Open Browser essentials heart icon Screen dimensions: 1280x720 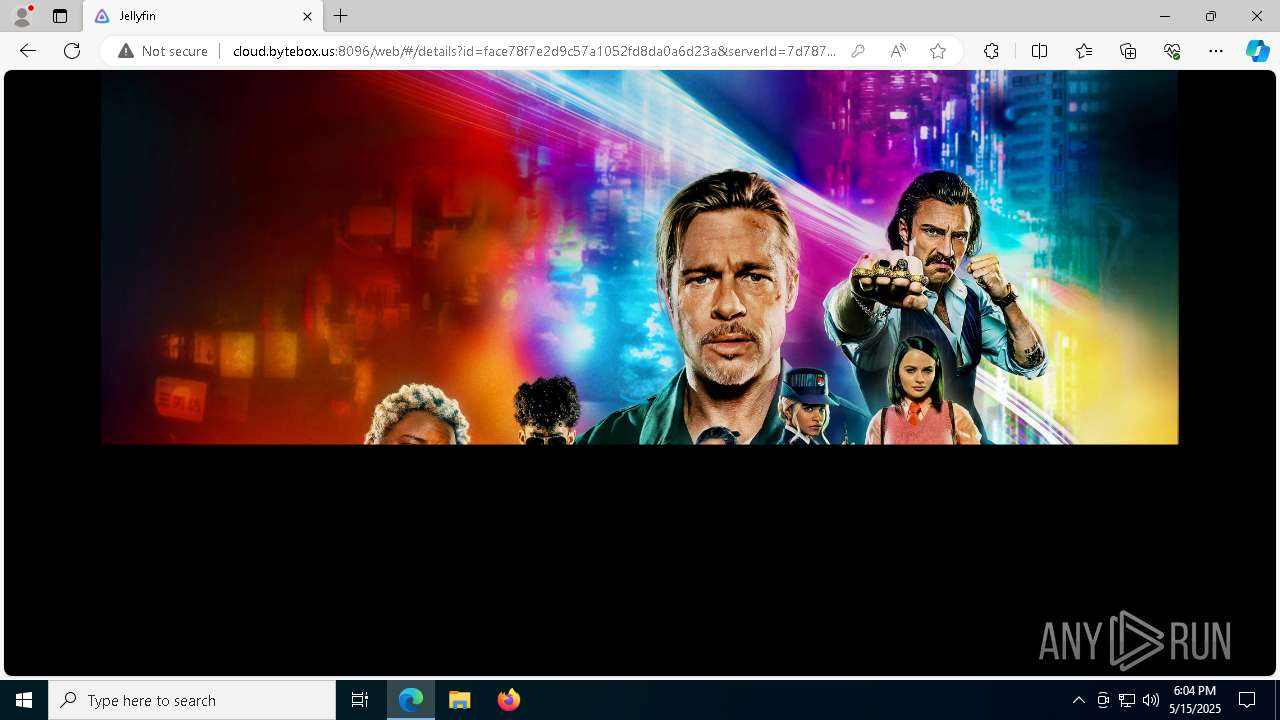1172,51
